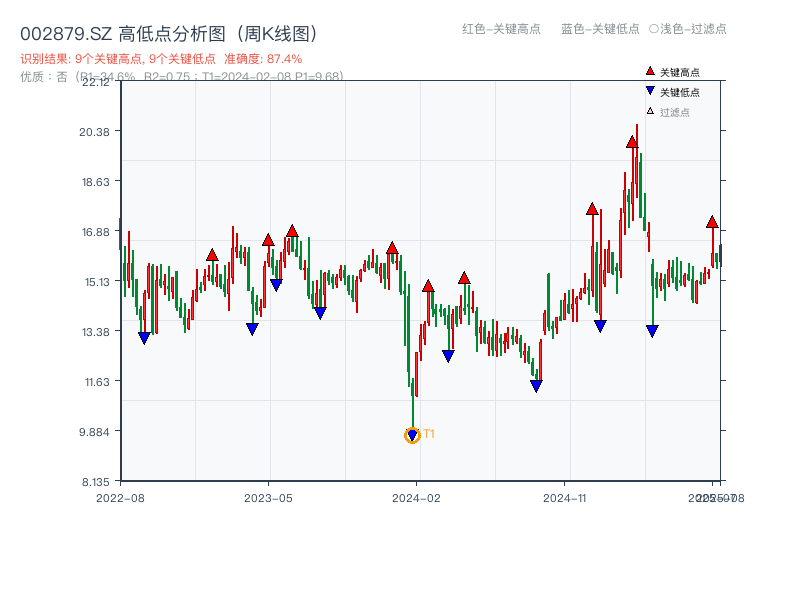
Task: Select the leftmost blue key-low triangle
Action: pos(144,338)
